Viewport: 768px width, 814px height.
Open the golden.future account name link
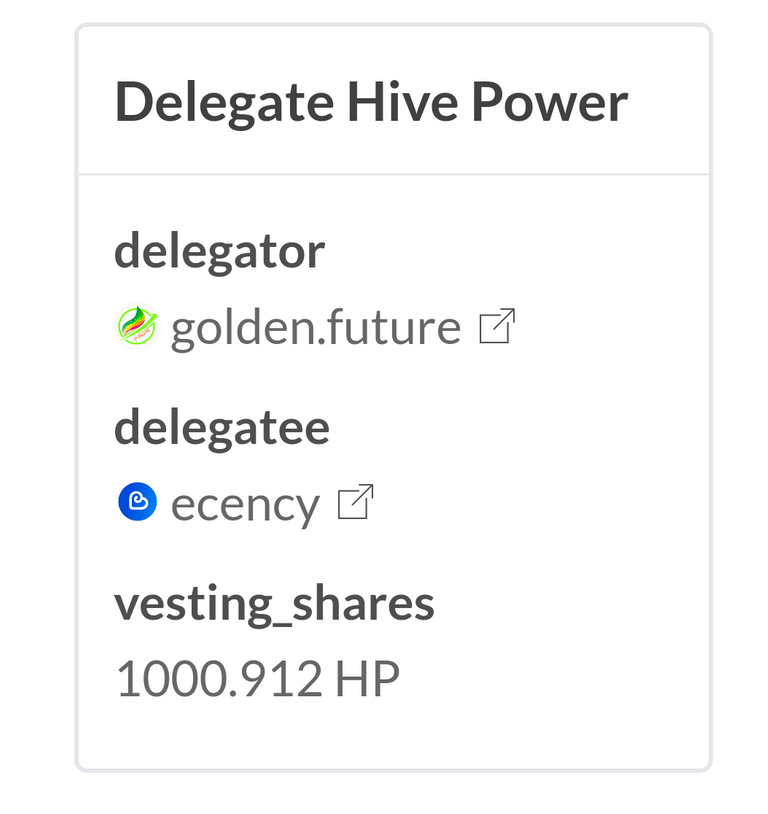(316, 328)
